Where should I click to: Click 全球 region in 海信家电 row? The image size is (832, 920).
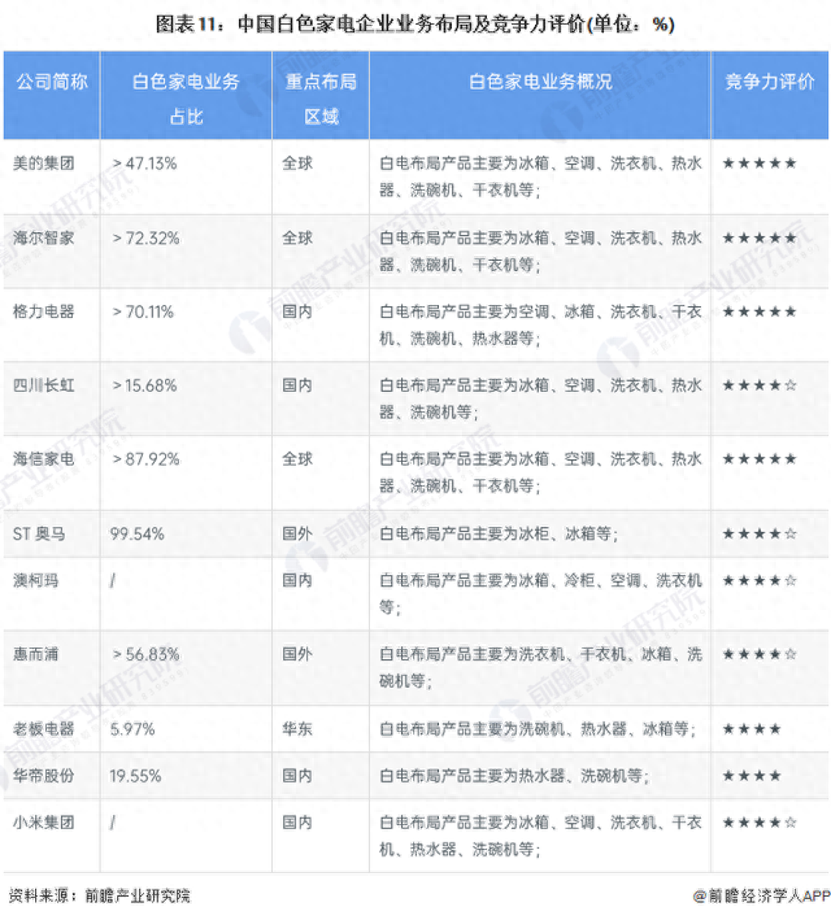pyautogui.click(x=297, y=459)
